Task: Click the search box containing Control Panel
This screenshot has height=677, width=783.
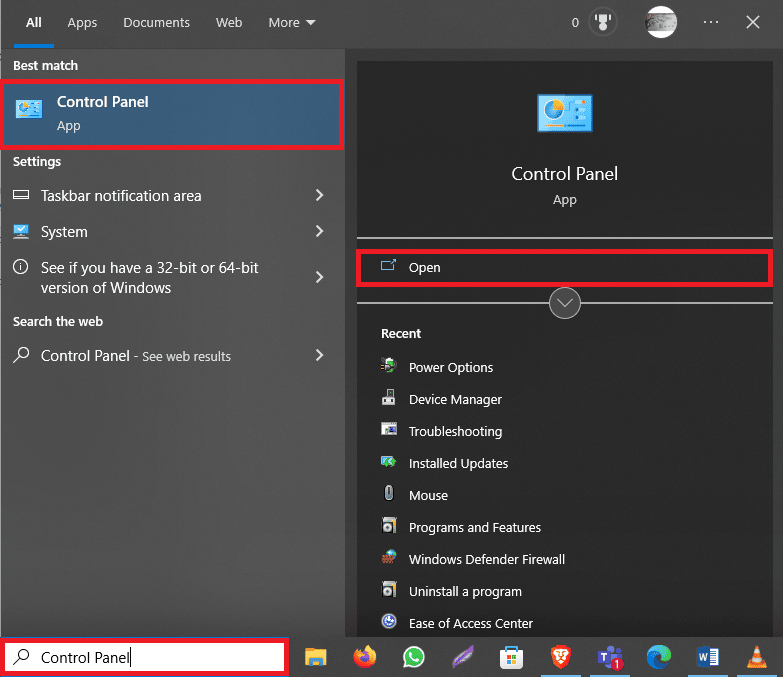Action: click(x=145, y=657)
